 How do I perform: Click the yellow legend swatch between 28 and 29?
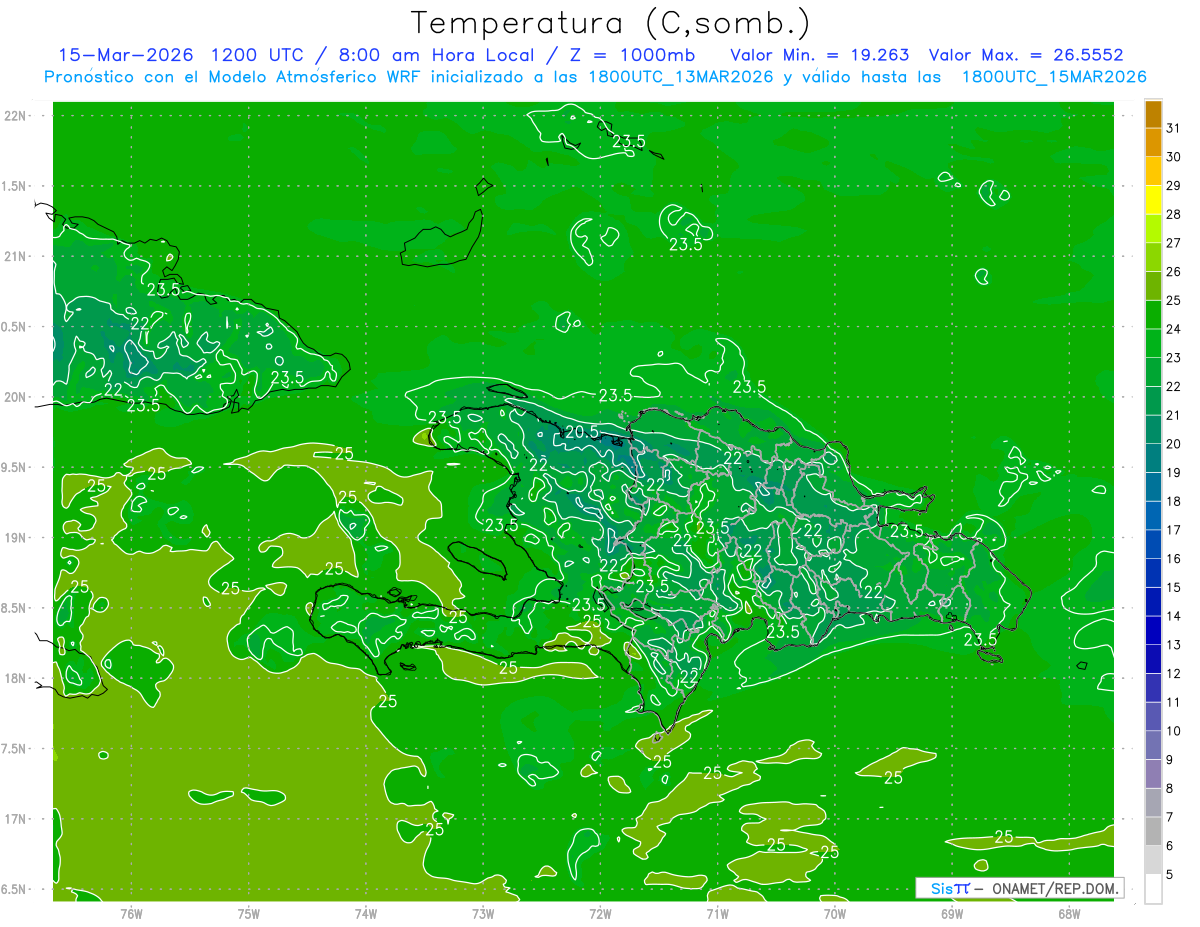pyautogui.click(x=1153, y=200)
